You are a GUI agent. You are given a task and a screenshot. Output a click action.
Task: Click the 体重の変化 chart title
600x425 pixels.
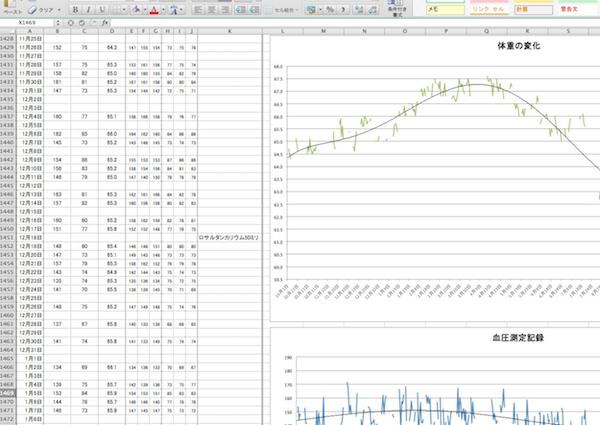(518, 46)
